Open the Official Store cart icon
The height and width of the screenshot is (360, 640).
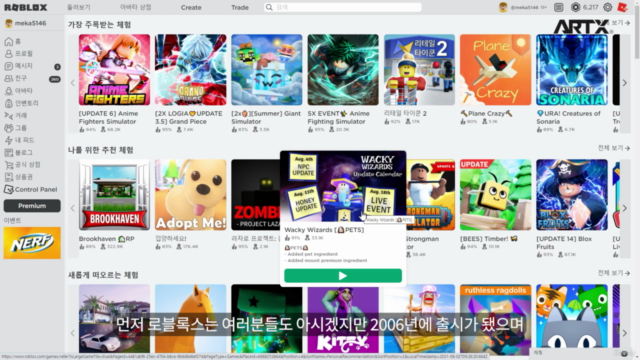pos(9,165)
